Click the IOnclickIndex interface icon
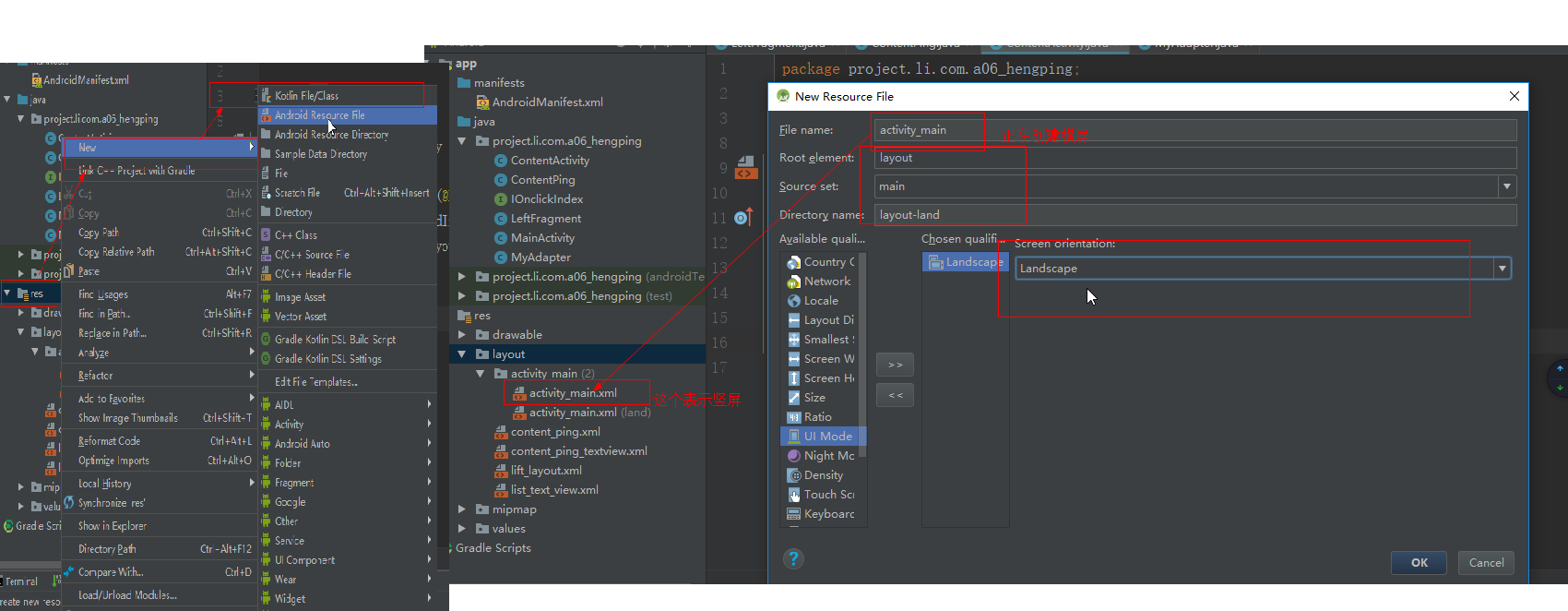 coord(501,199)
